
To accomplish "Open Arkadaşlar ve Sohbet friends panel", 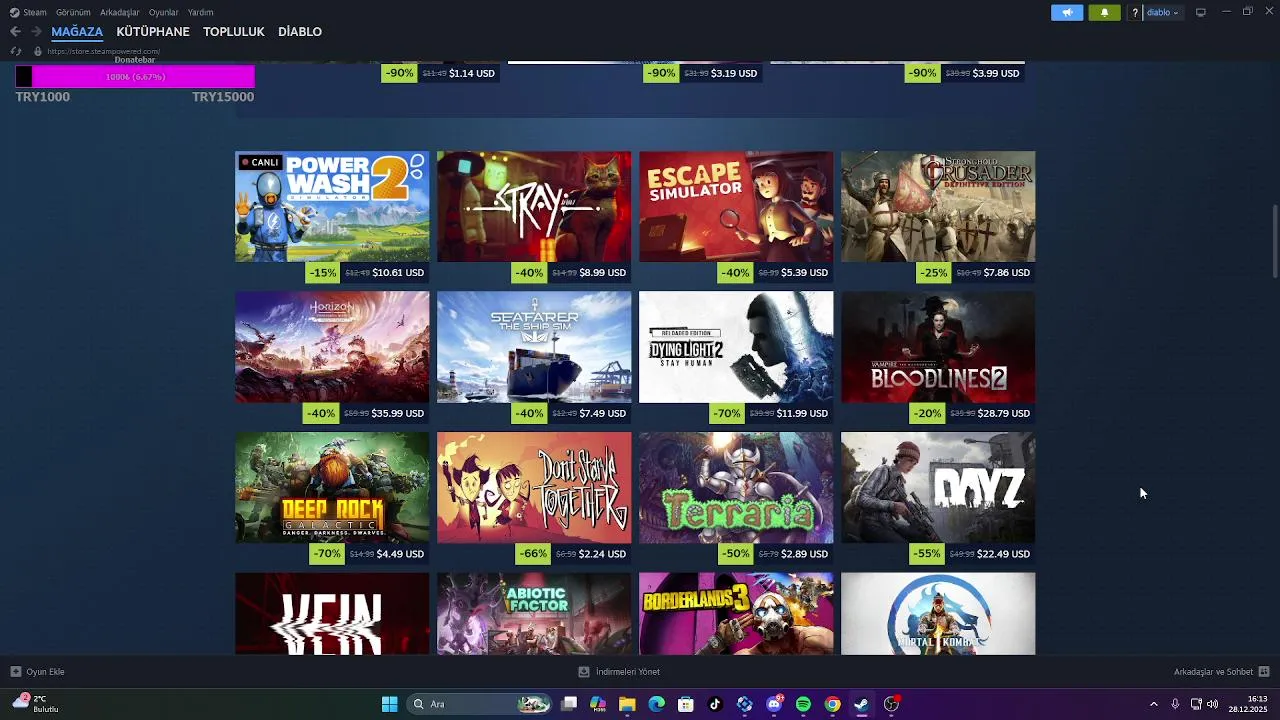I will click(1221, 672).
